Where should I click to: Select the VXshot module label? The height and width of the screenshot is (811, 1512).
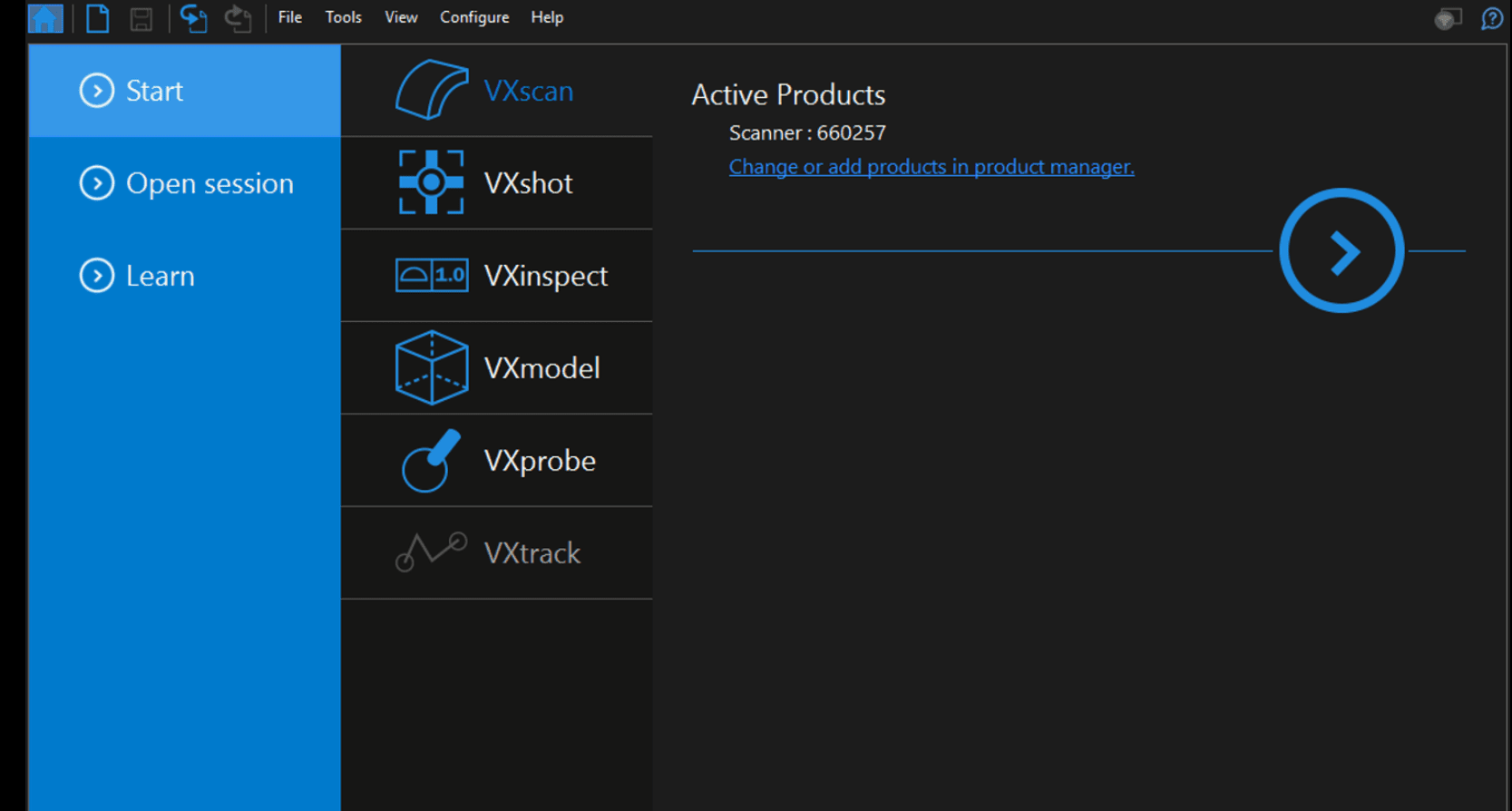pos(529,183)
